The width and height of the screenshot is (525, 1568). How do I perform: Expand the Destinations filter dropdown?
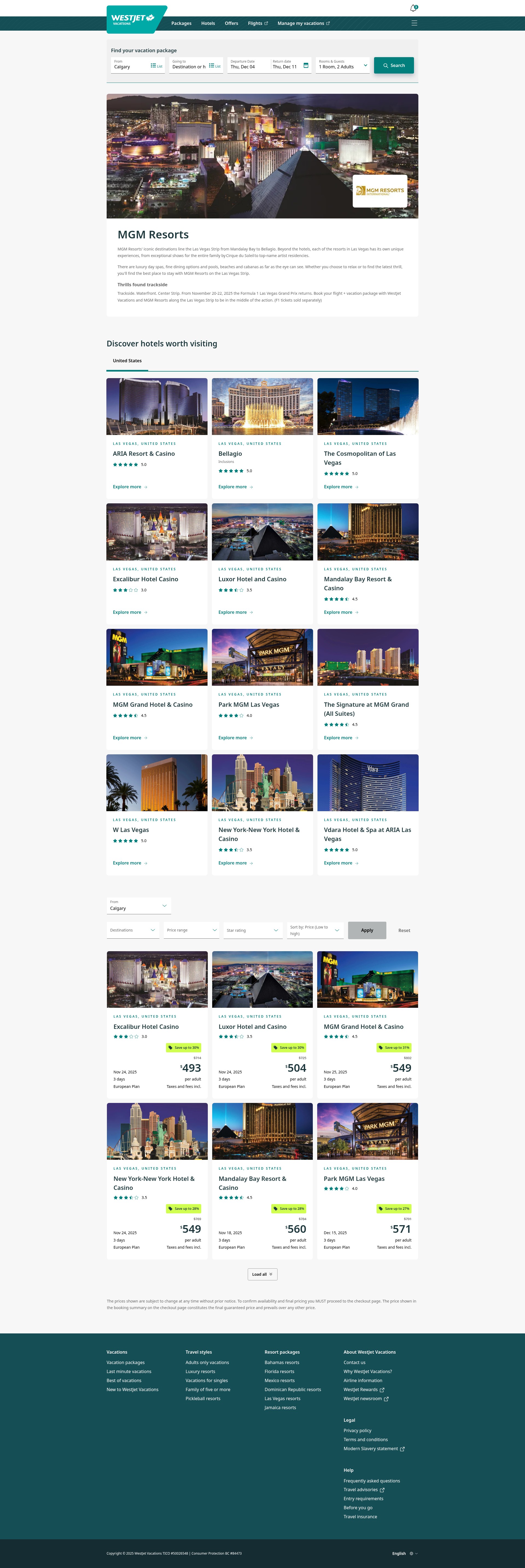tap(133, 930)
